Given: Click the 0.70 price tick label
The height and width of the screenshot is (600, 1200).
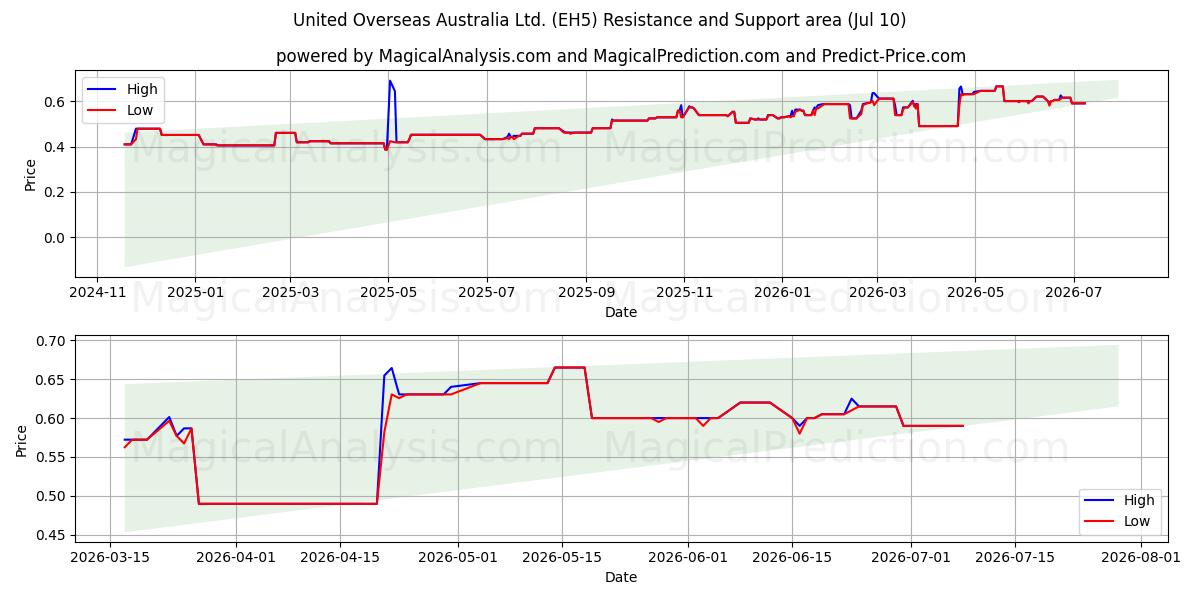Looking at the screenshot, I should click(x=52, y=341).
